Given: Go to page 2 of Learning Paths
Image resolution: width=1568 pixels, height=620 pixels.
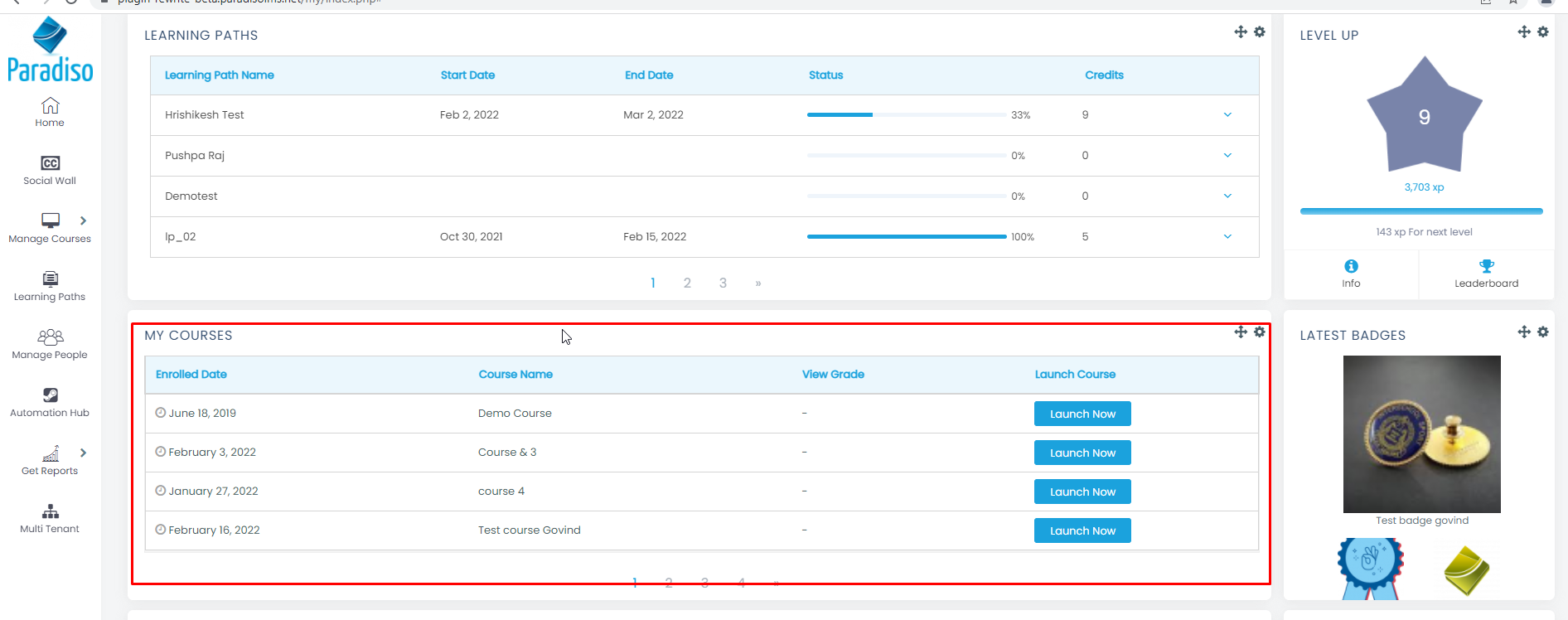Looking at the screenshot, I should coord(687,283).
